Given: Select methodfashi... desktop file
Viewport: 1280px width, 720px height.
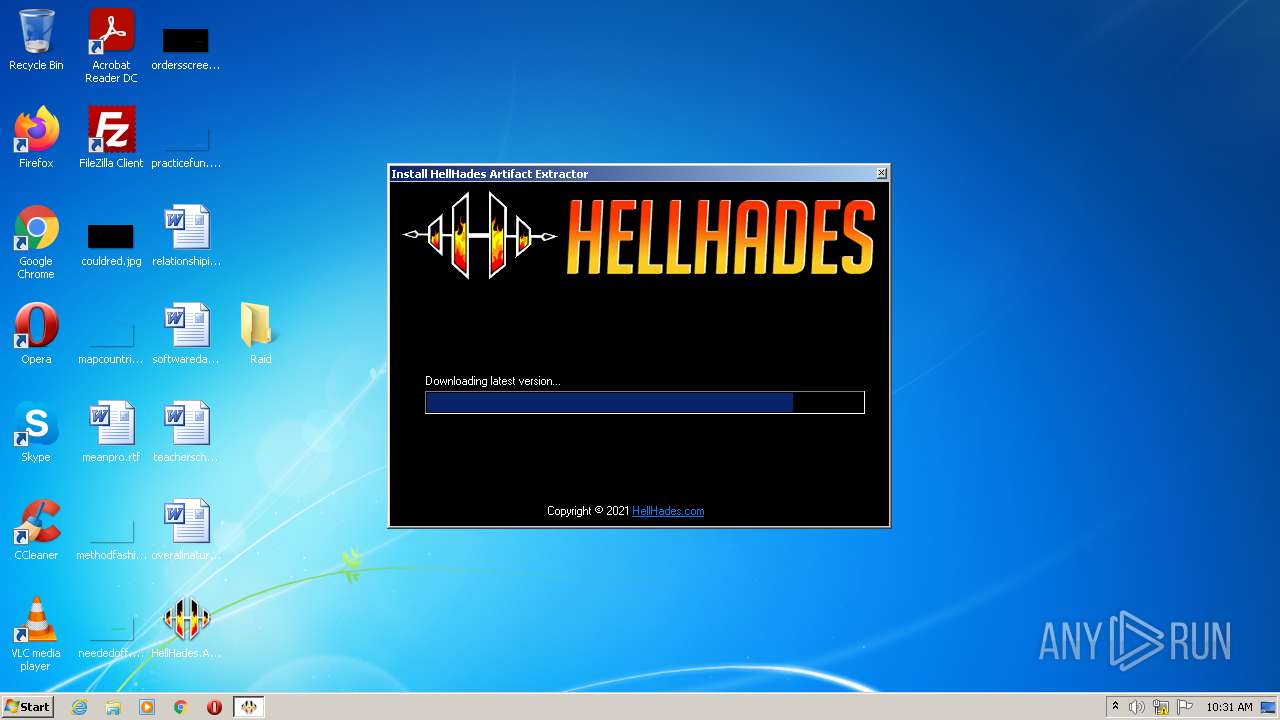Looking at the screenshot, I should (111, 538).
